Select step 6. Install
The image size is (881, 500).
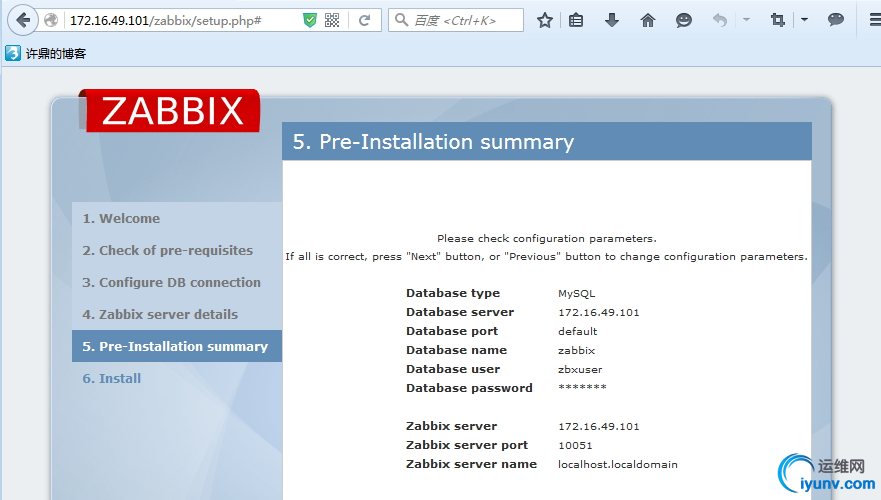(x=112, y=379)
